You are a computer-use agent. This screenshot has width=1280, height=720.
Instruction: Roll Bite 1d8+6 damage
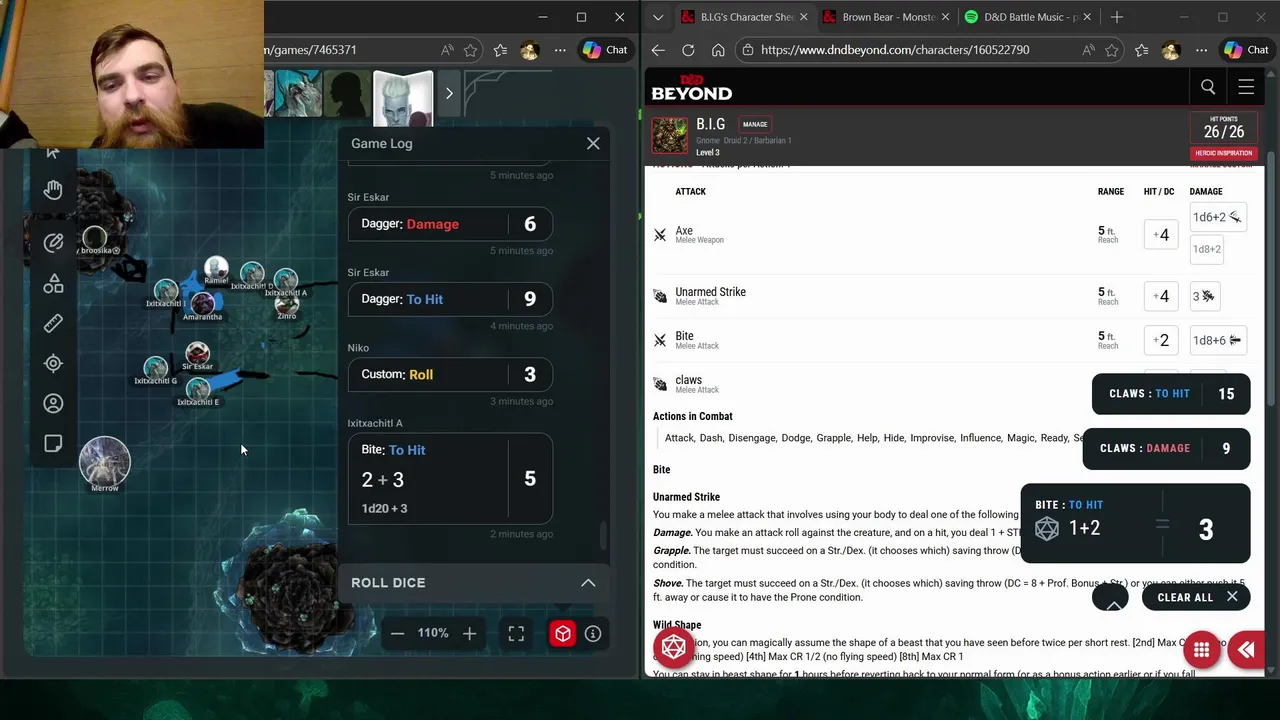[1216, 340]
